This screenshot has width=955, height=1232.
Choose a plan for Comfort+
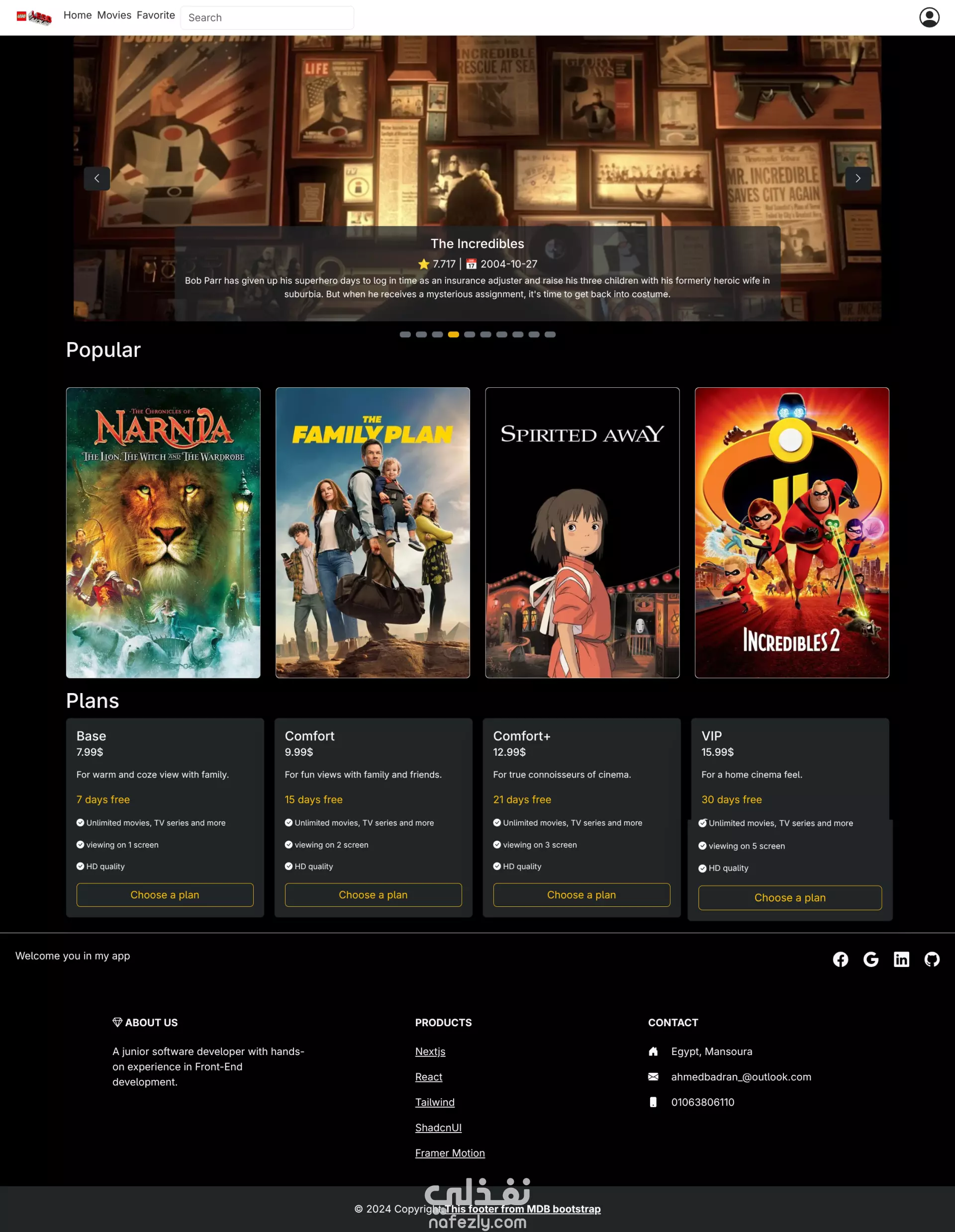point(581,895)
